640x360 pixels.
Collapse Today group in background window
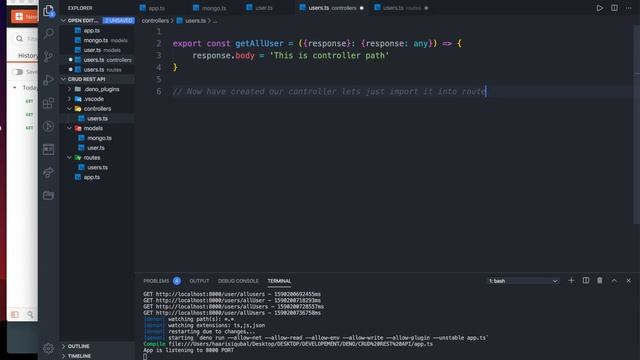[x=15, y=87]
